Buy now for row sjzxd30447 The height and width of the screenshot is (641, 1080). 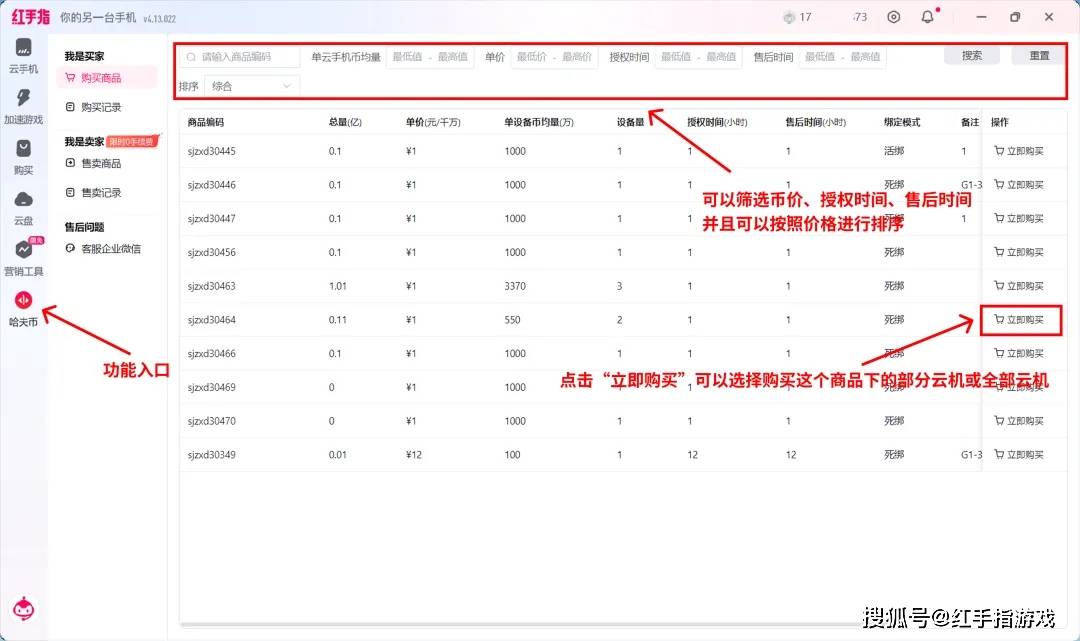coord(1019,218)
